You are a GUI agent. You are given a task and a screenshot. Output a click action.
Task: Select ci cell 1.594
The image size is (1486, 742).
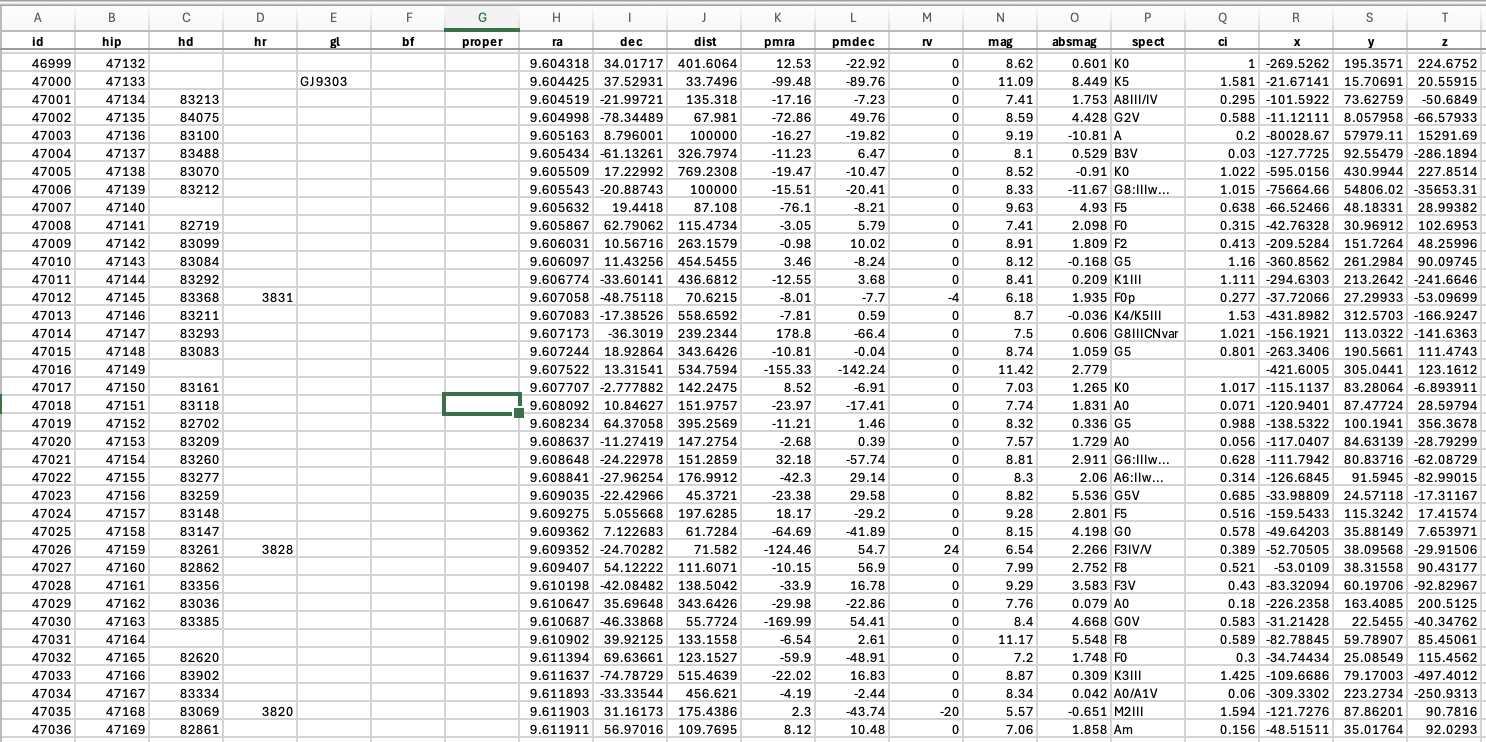click(1222, 710)
